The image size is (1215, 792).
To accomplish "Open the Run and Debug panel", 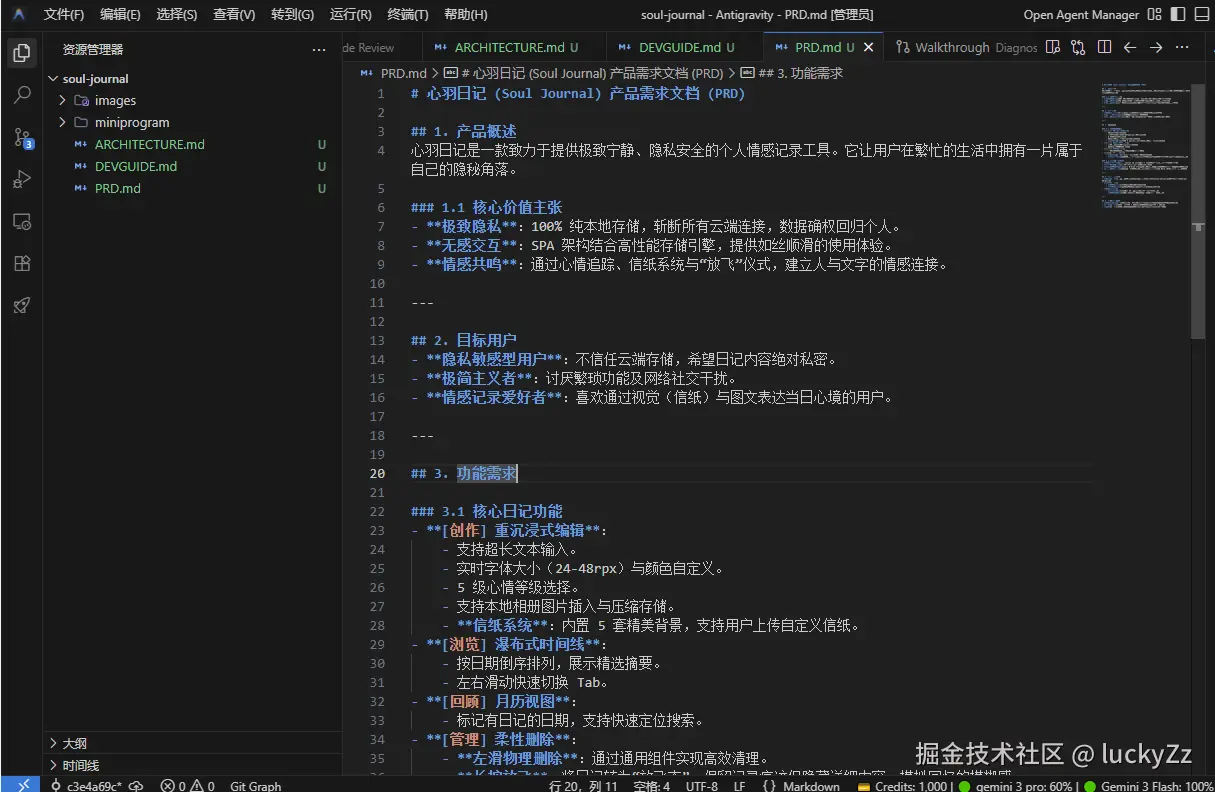I will pyautogui.click(x=21, y=180).
